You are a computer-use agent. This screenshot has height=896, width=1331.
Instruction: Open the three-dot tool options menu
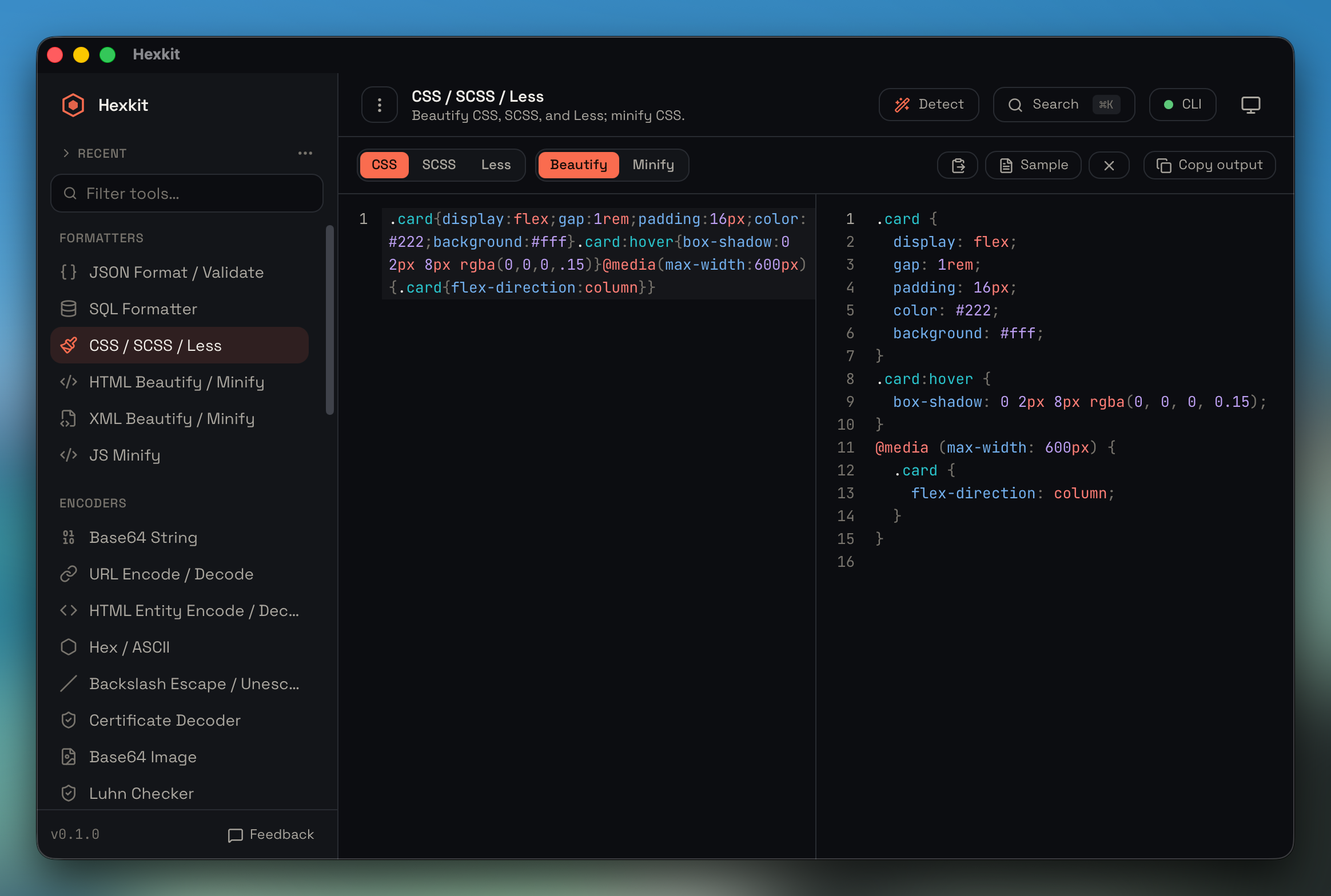pos(380,105)
